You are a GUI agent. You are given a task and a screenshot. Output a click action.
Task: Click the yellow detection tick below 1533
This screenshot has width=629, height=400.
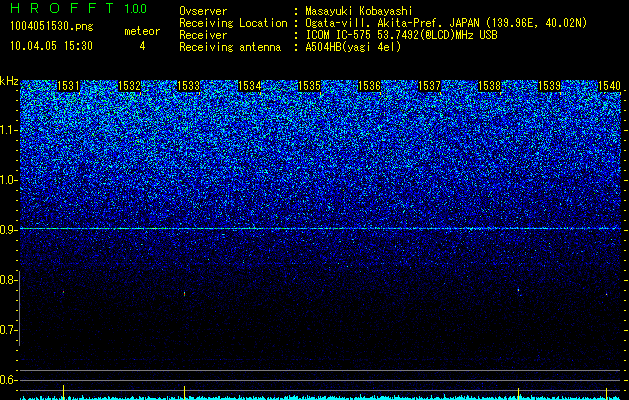[x=185, y=392]
